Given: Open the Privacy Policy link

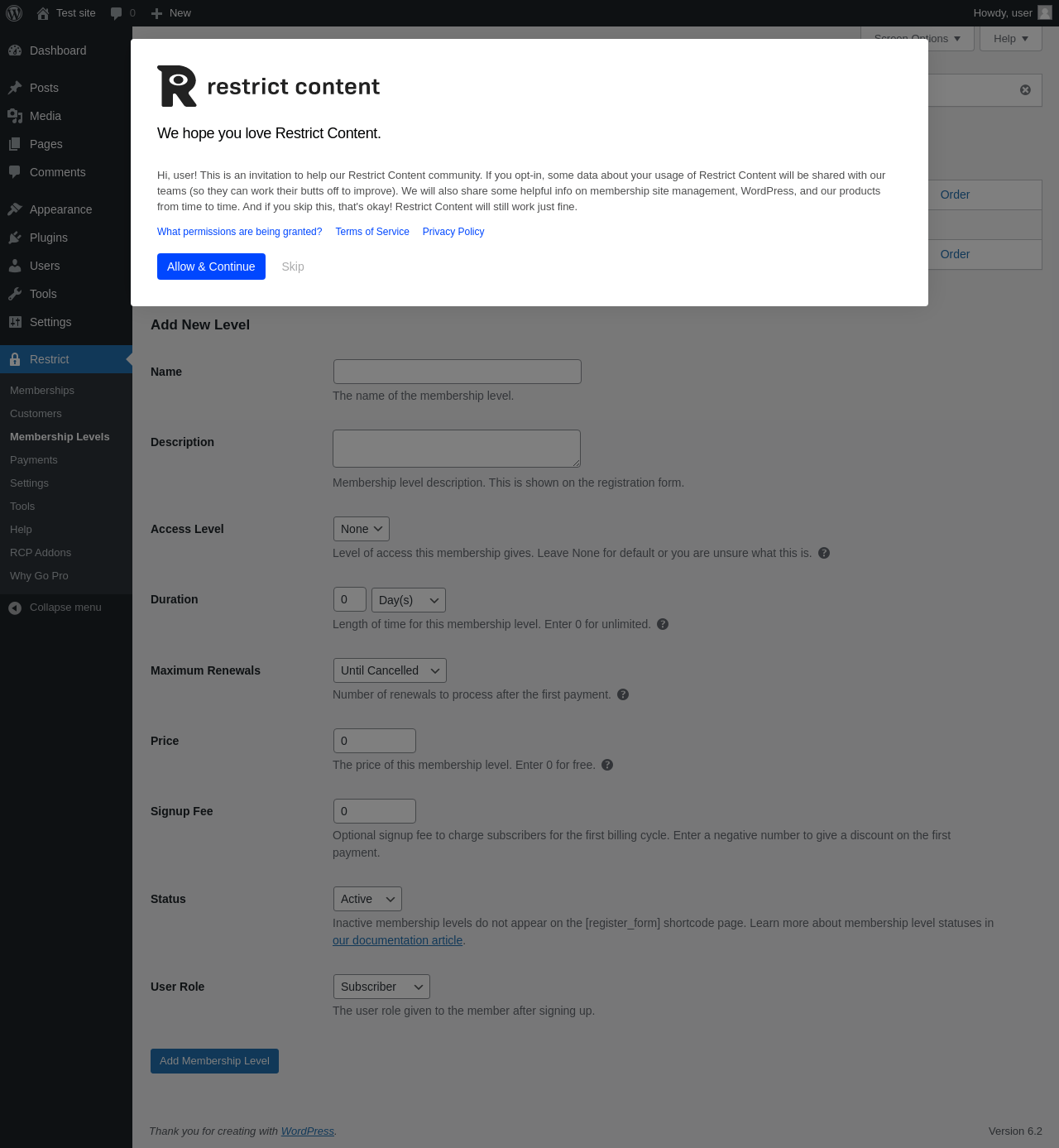Looking at the screenshot, I should 453,232.
